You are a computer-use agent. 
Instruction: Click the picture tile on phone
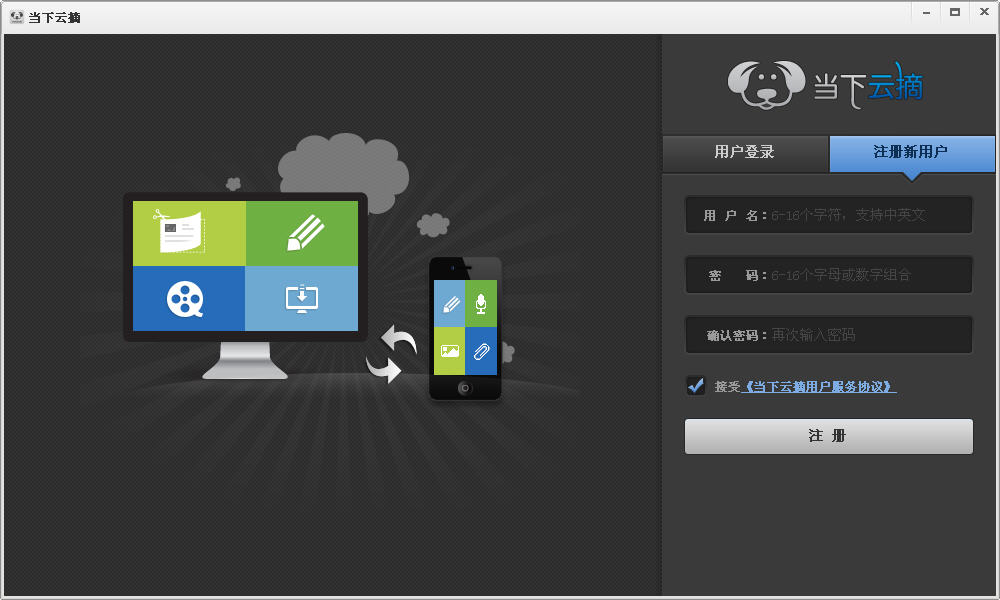pyautogui.click(x=450, y=351)
